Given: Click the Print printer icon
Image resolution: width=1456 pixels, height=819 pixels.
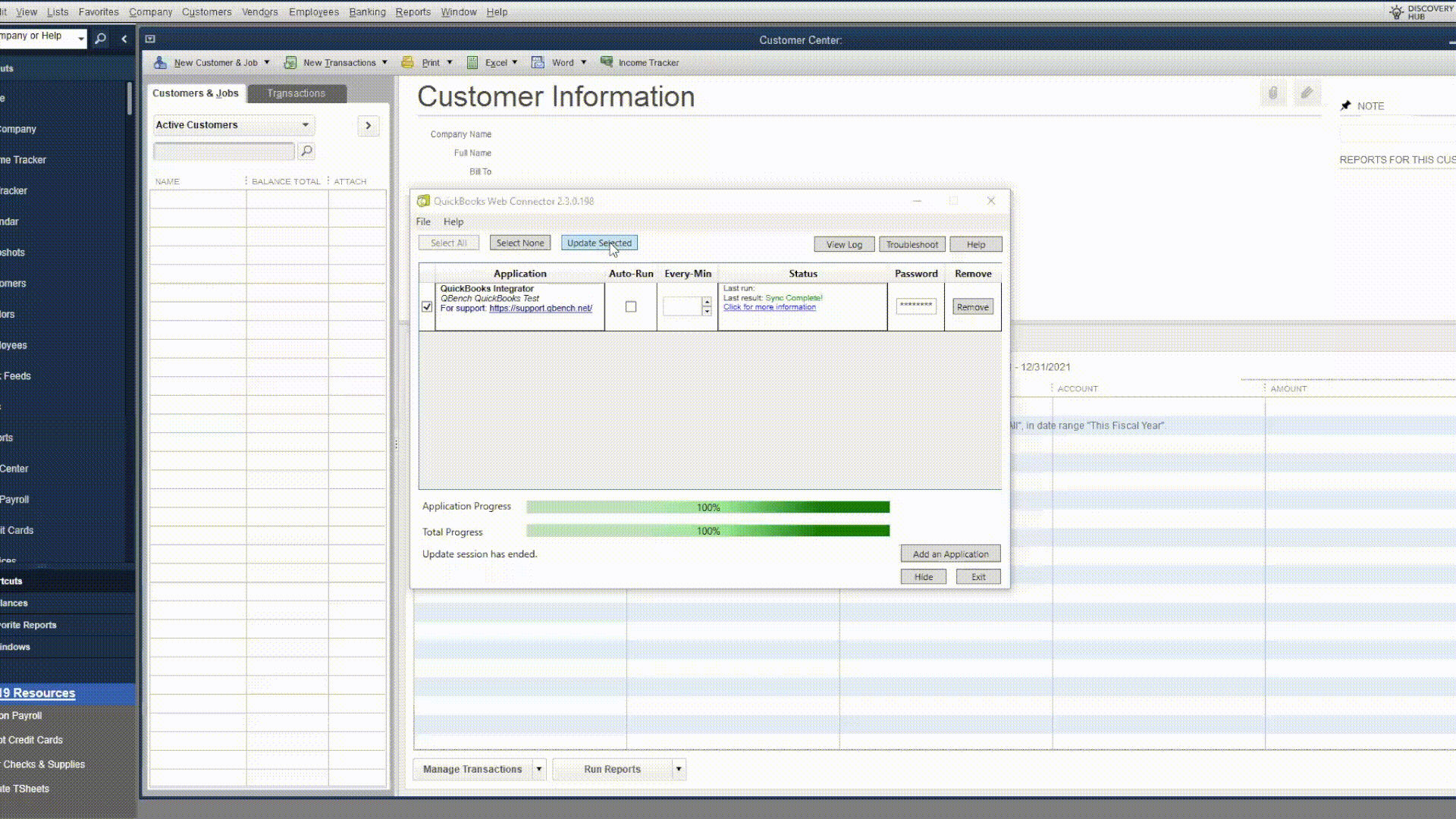Looking at the screenshot, I should click(408, 62).
